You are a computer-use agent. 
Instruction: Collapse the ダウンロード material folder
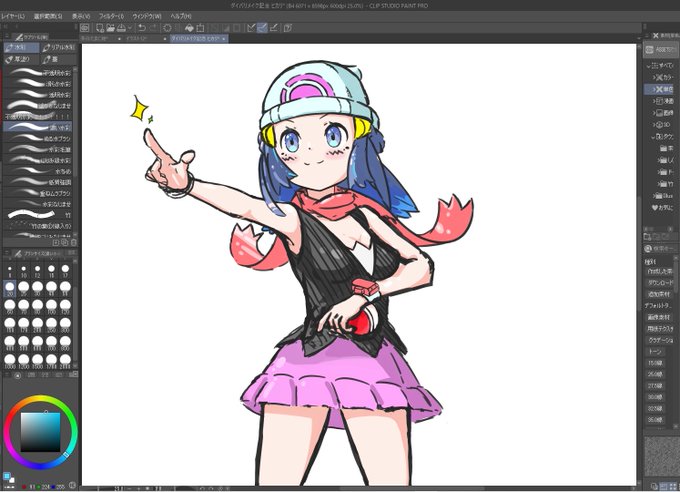tap(653, 137)
